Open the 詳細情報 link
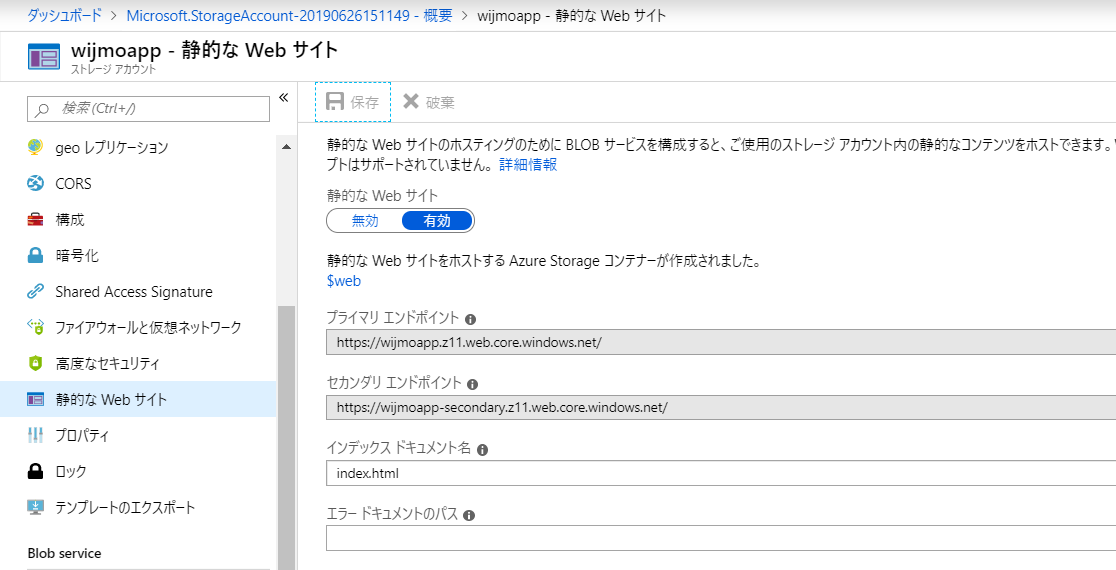The width and height of the screenshot is (1116, 570). [528, 164]
